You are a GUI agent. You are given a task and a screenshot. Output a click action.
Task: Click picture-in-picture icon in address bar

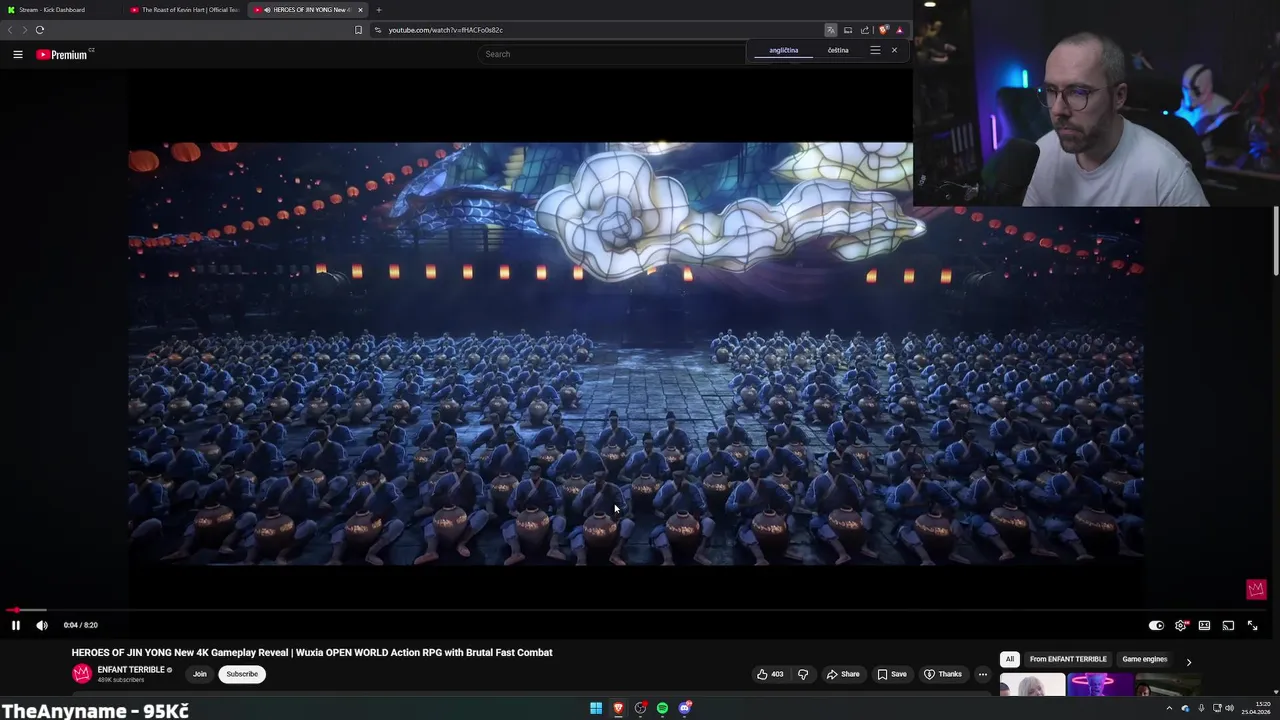tap(847, 30)
